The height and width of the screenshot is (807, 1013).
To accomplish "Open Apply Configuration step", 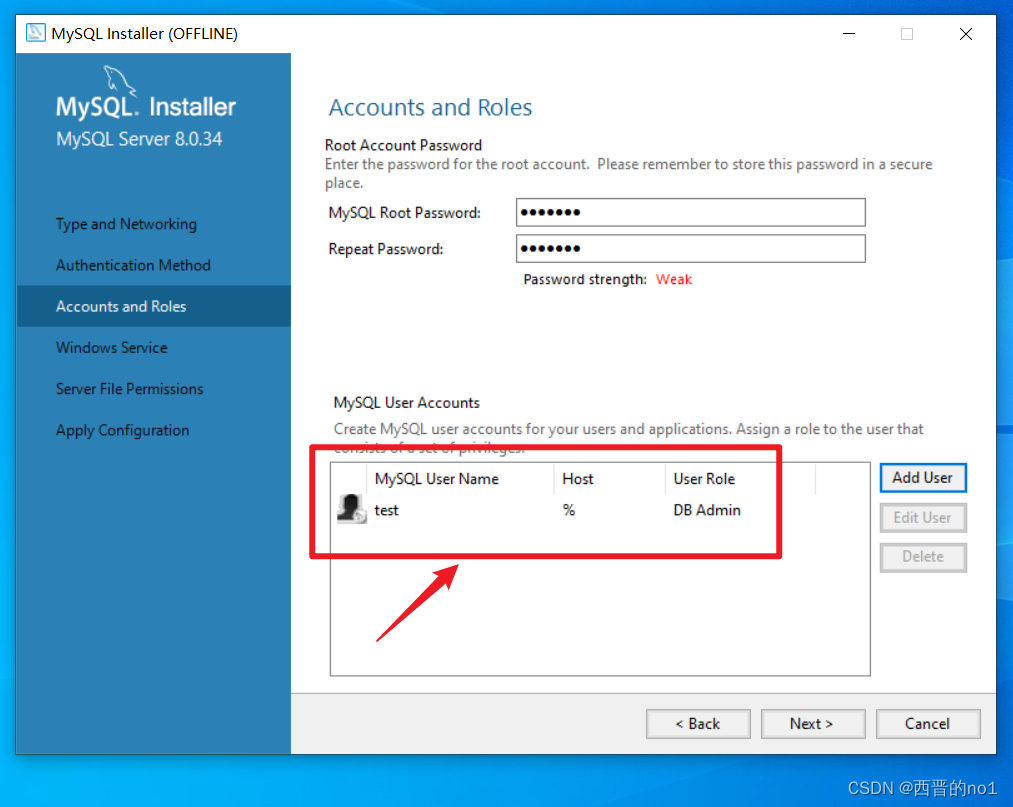I will [x=122, y=430].
